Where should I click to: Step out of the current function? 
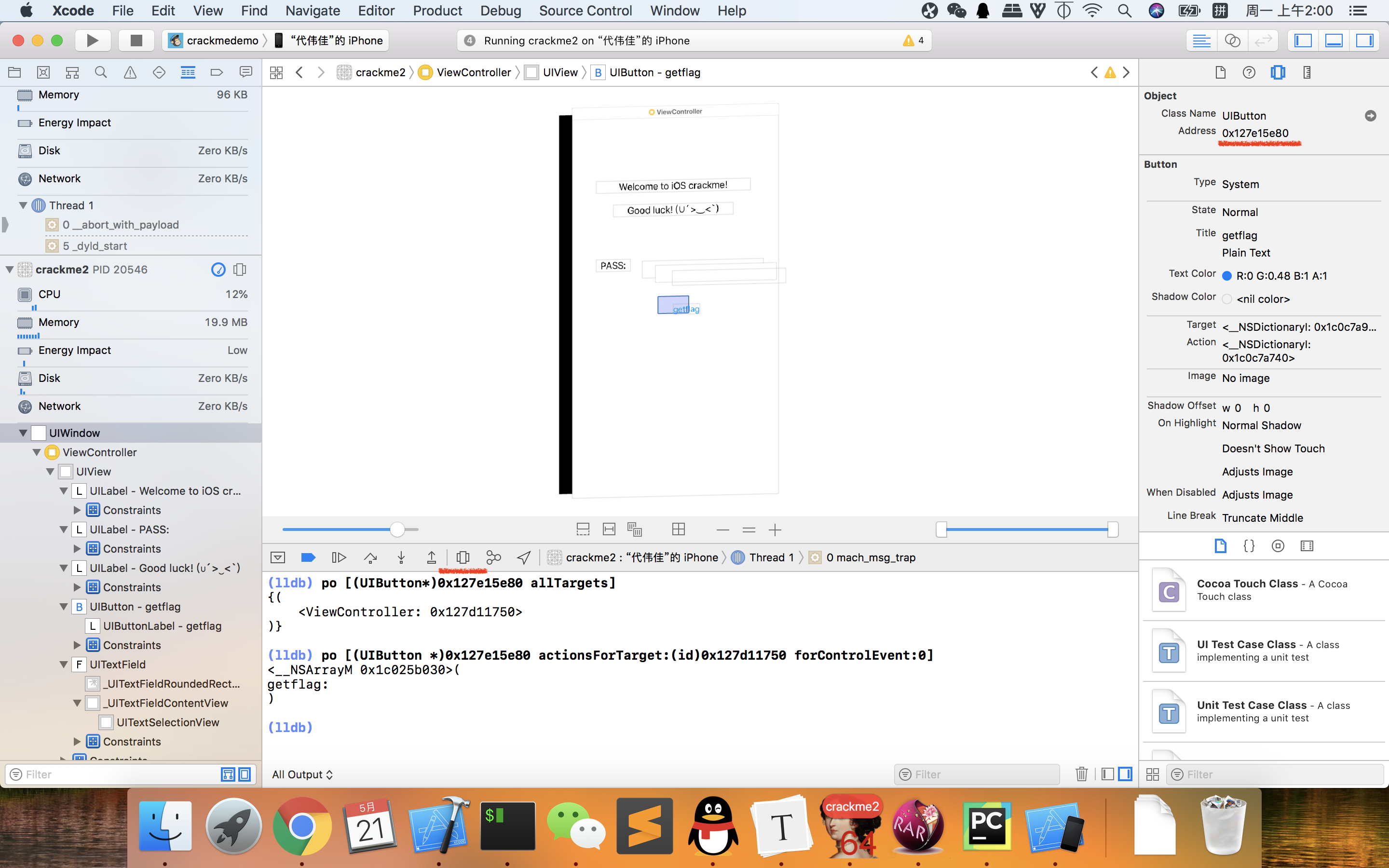[431, 557]
